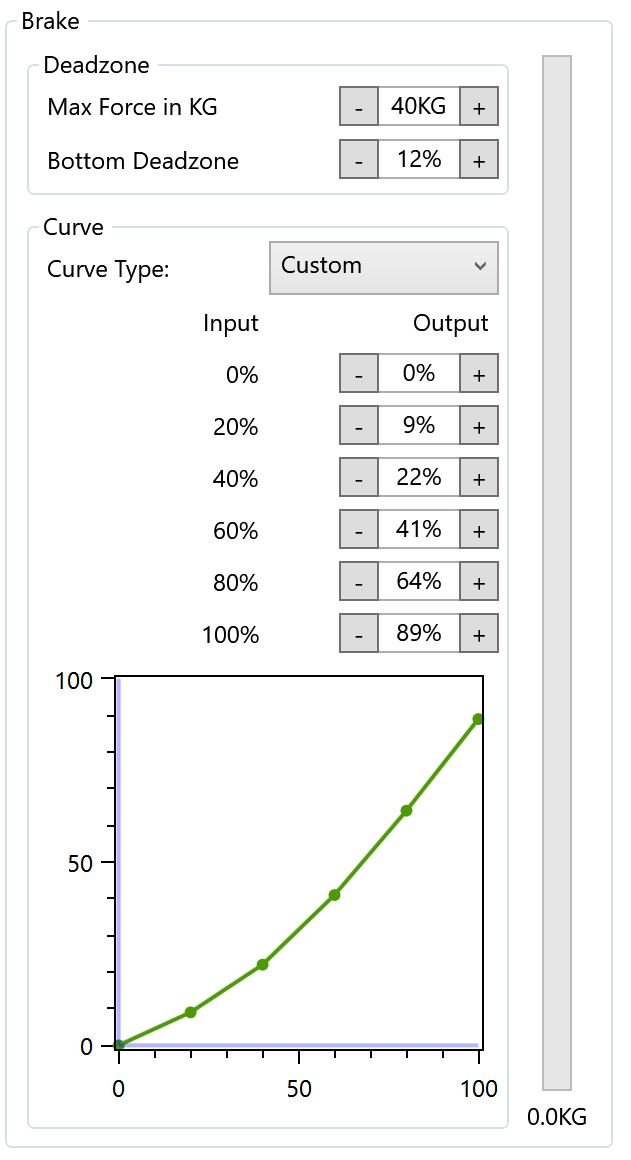Increase output for 0% input
631x1160 pixels.
tap(479, 374)
